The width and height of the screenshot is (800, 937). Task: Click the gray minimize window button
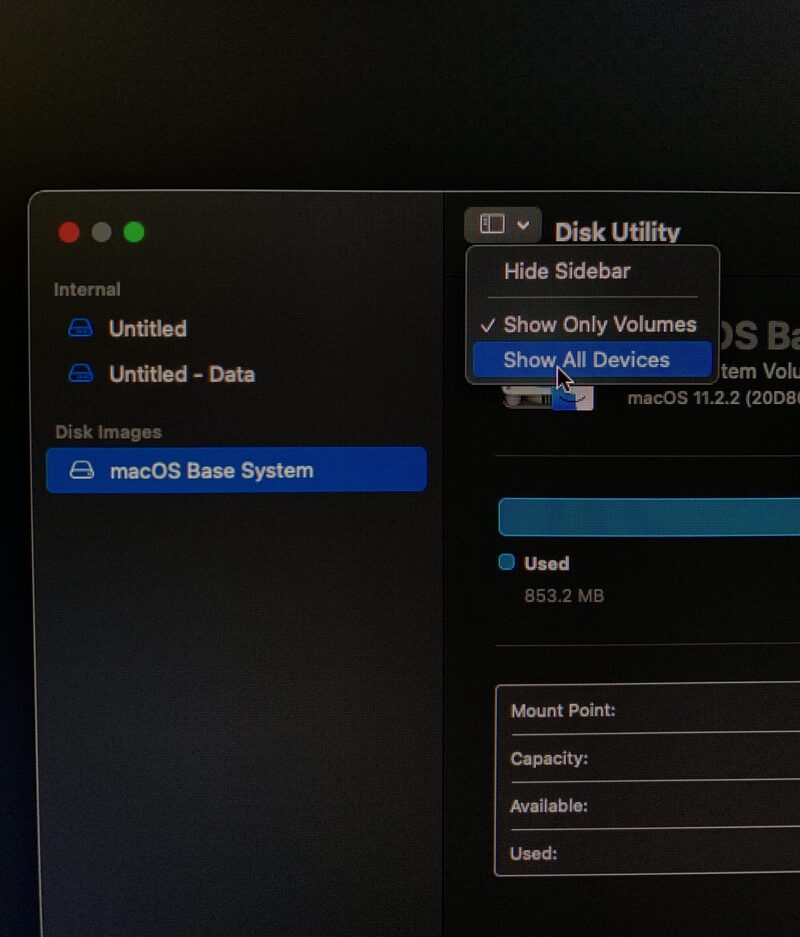click(x=102, y=232)
